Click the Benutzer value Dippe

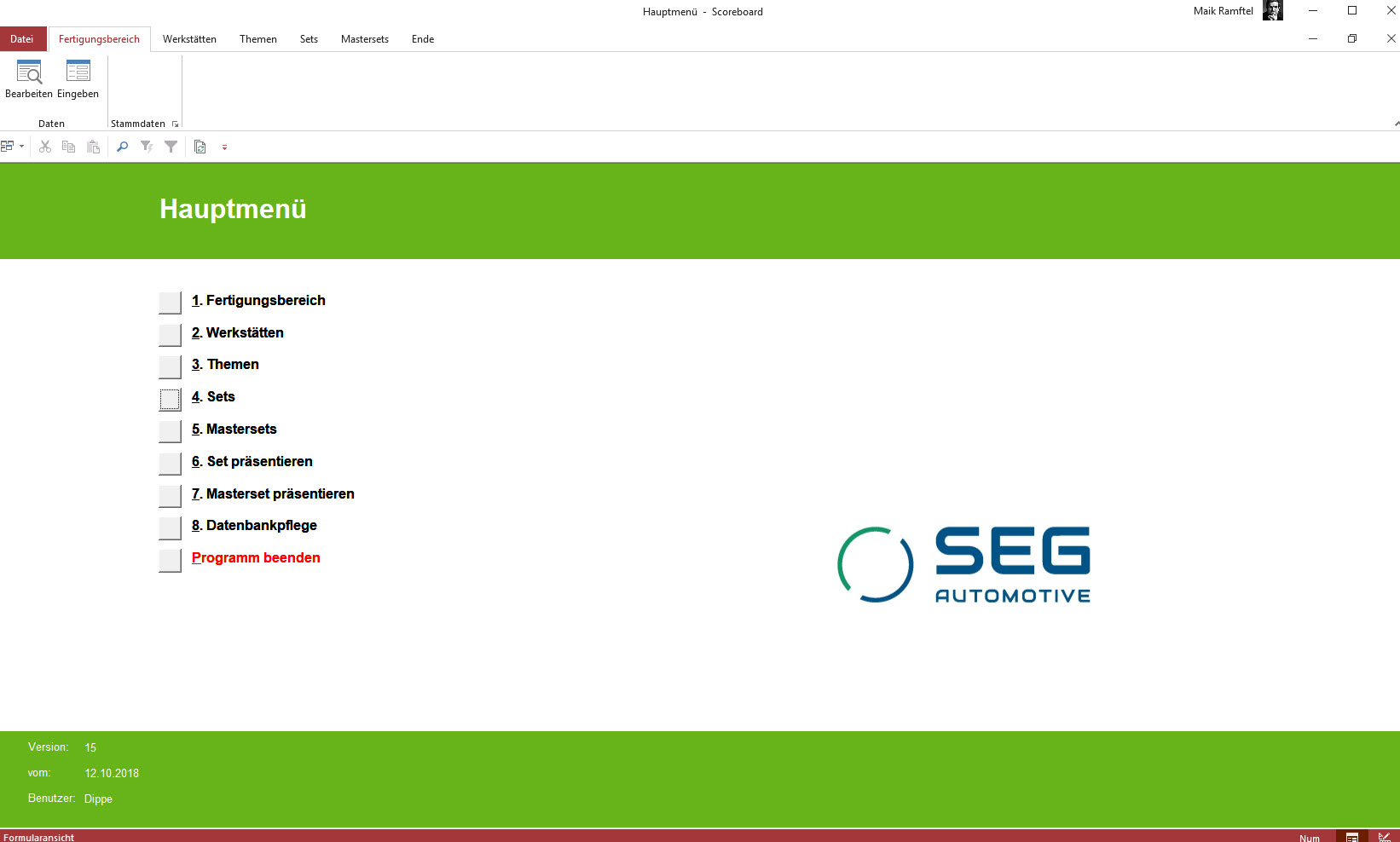pos(98,799)
